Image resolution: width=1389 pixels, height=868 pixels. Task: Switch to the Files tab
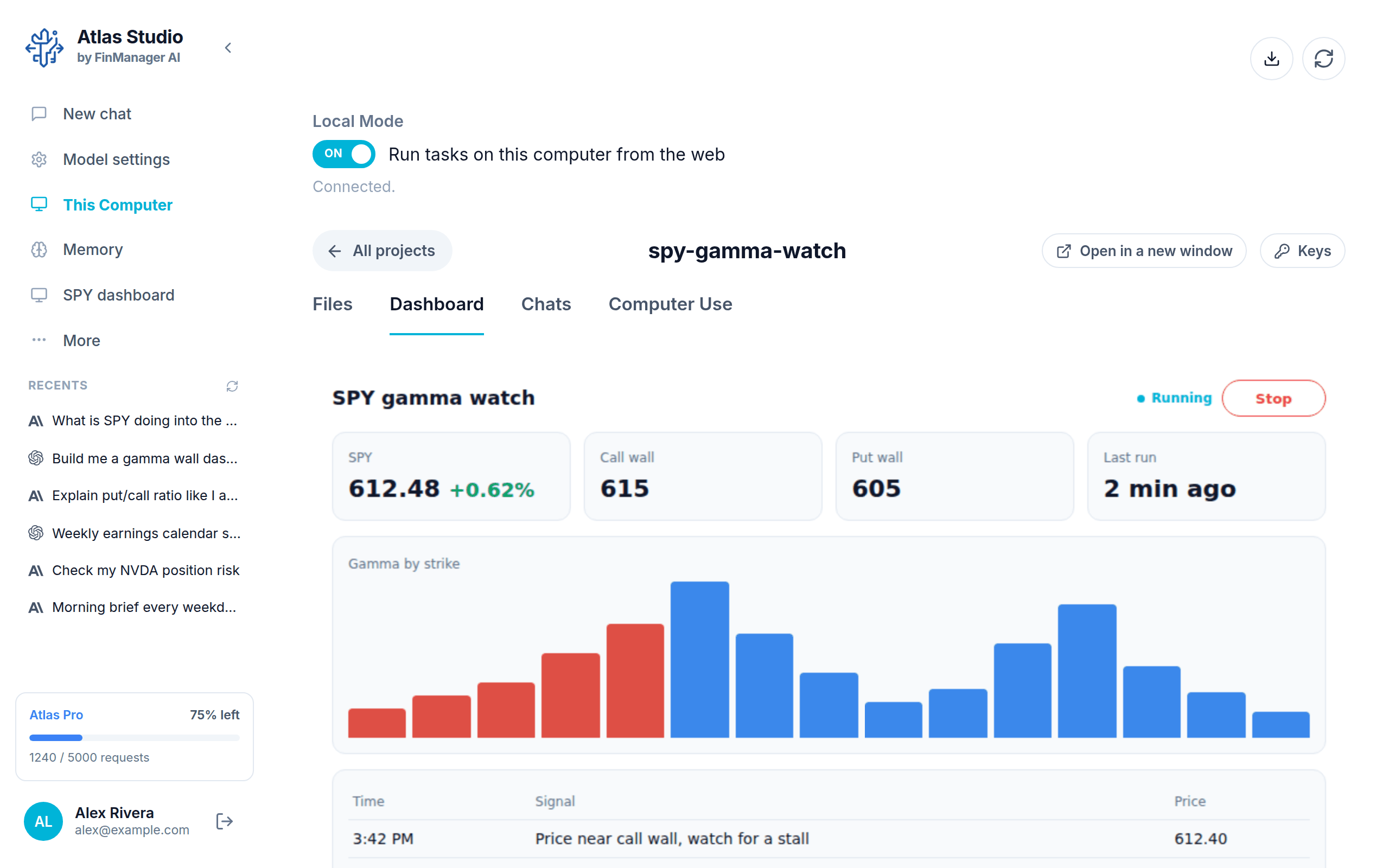[332, 304]
